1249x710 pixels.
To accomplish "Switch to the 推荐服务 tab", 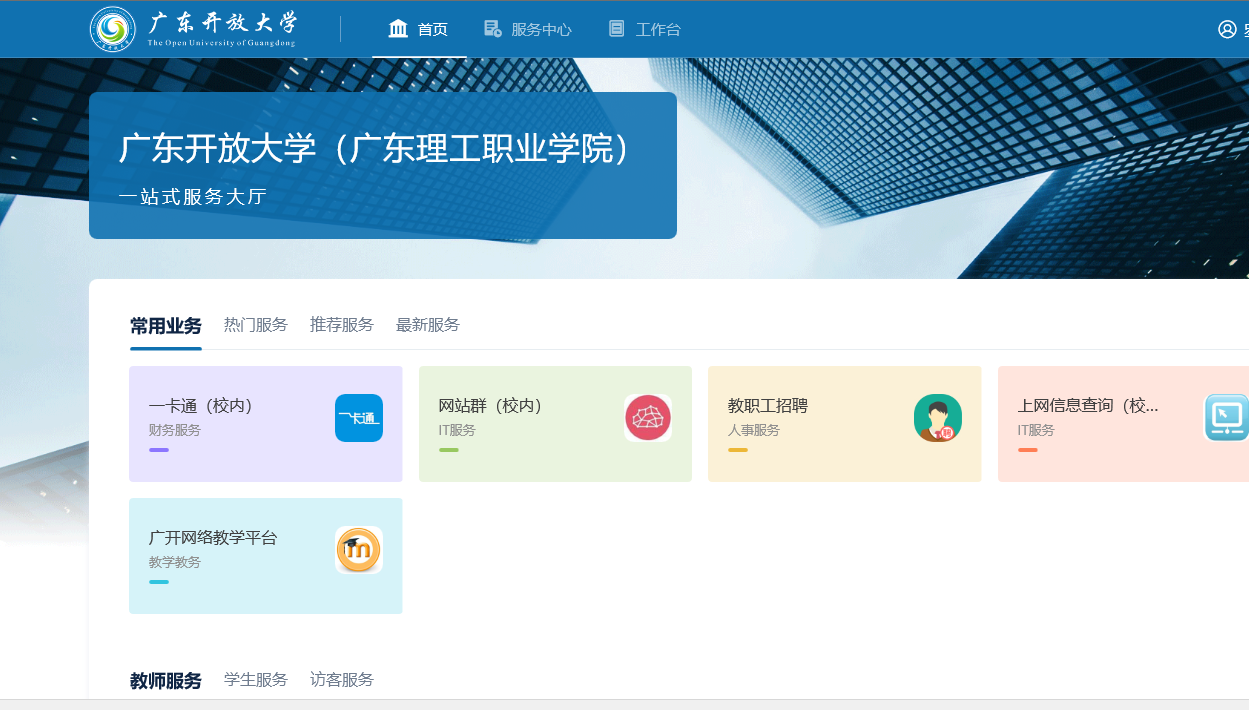I will click(x=342, y=325).
